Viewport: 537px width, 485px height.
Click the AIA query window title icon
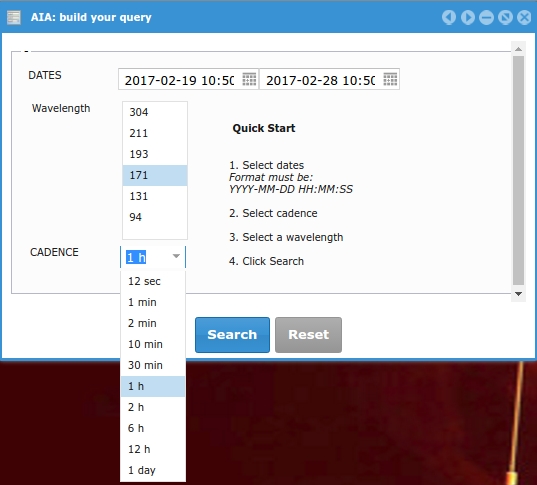point(14,17)
